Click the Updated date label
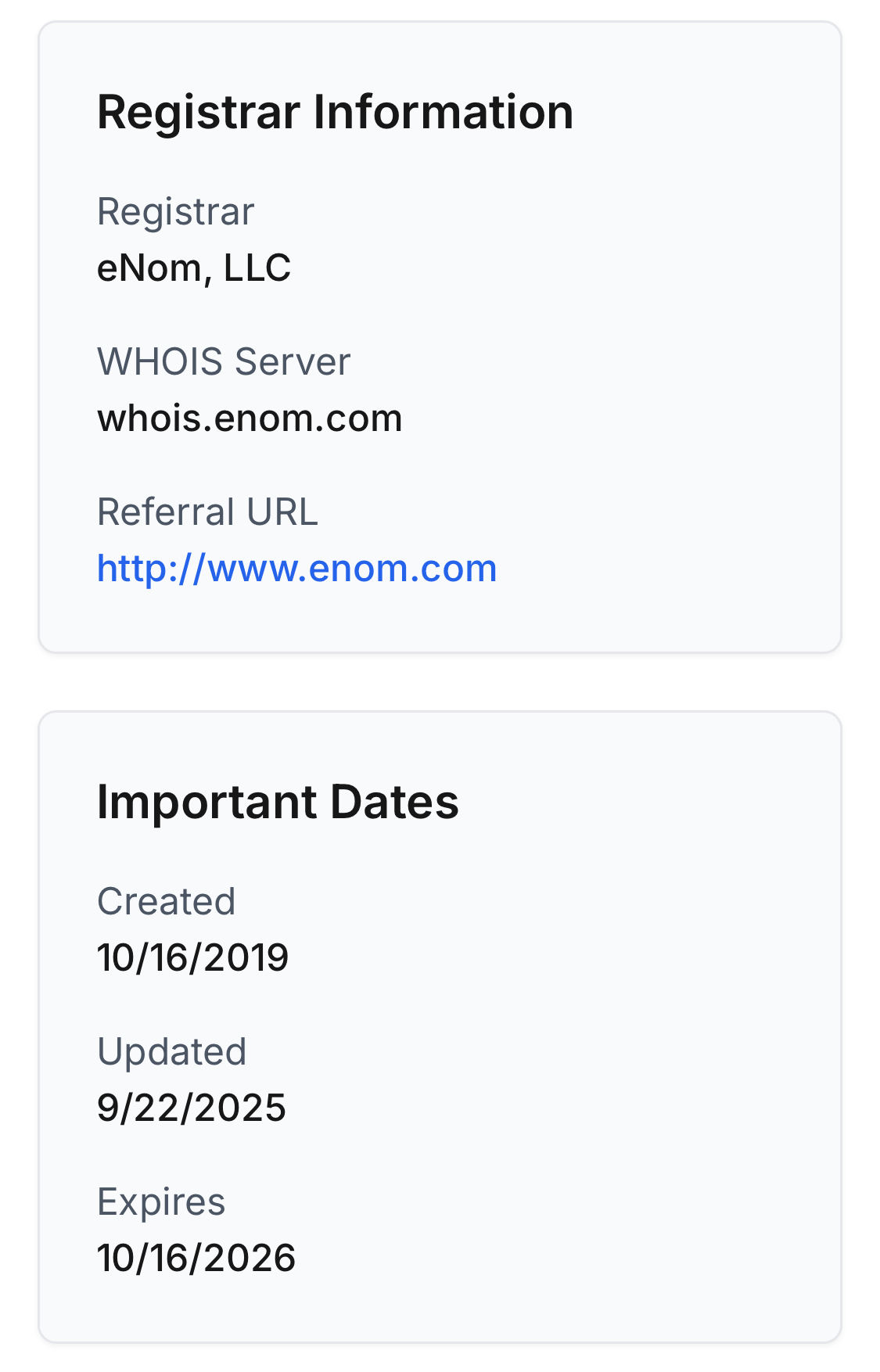This screenshot has width=880, height=1372. [171, 1052]
